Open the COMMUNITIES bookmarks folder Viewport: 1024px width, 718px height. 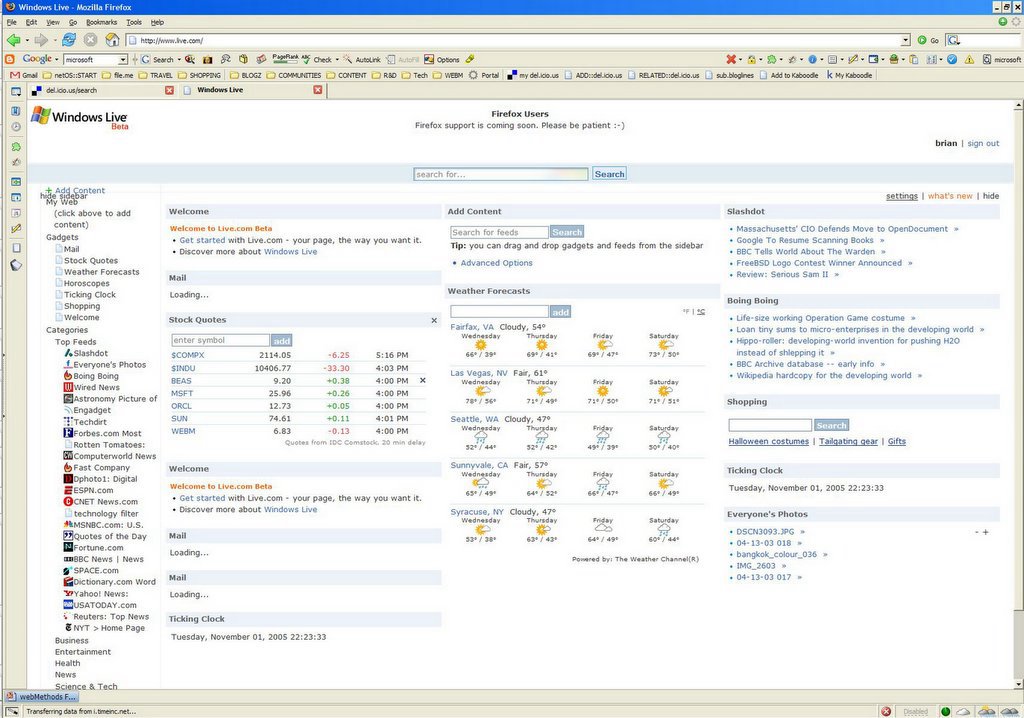tap(294, 75)
